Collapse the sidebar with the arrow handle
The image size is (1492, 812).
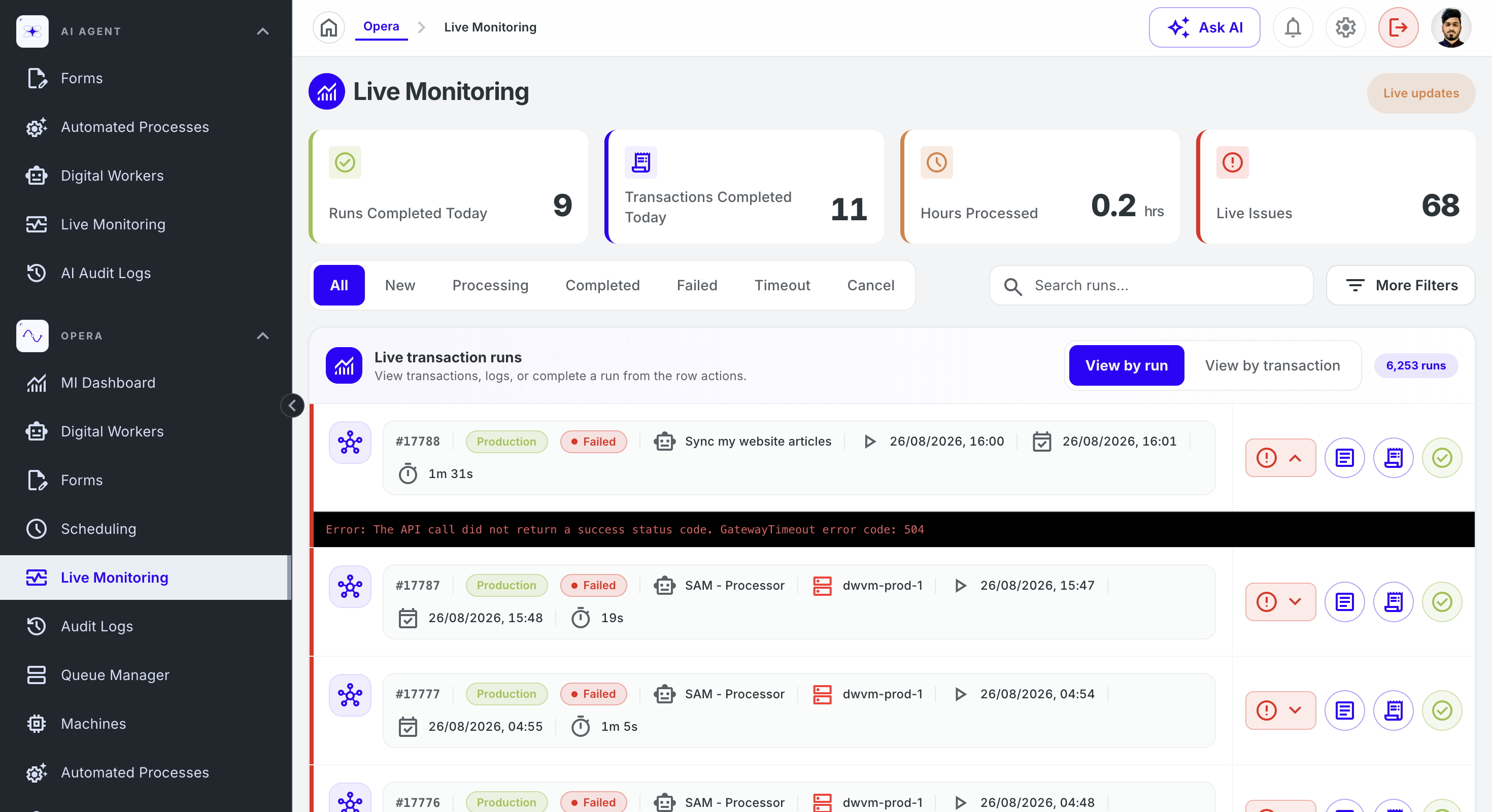[x=292, y=405]
